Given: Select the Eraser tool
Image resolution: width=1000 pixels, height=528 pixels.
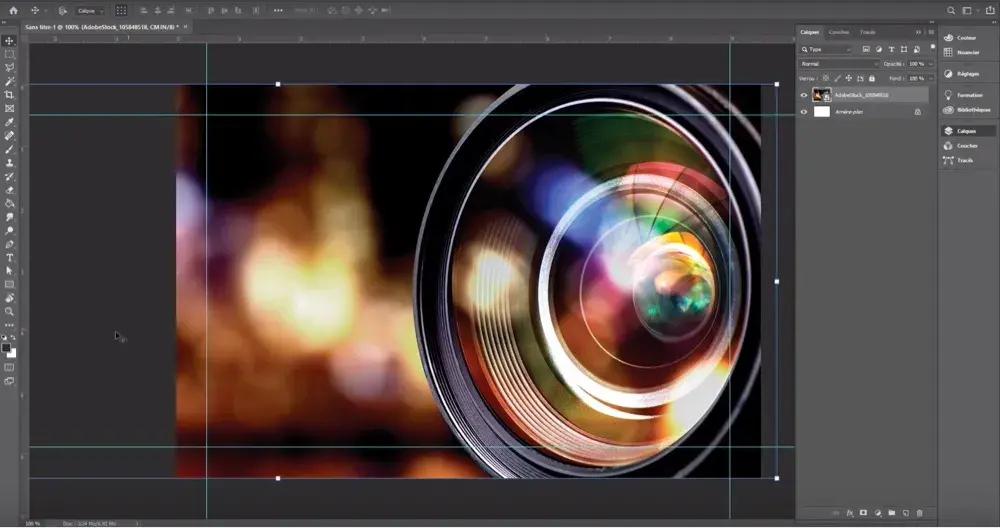Looking at the screenshot, I should point(9,190).
